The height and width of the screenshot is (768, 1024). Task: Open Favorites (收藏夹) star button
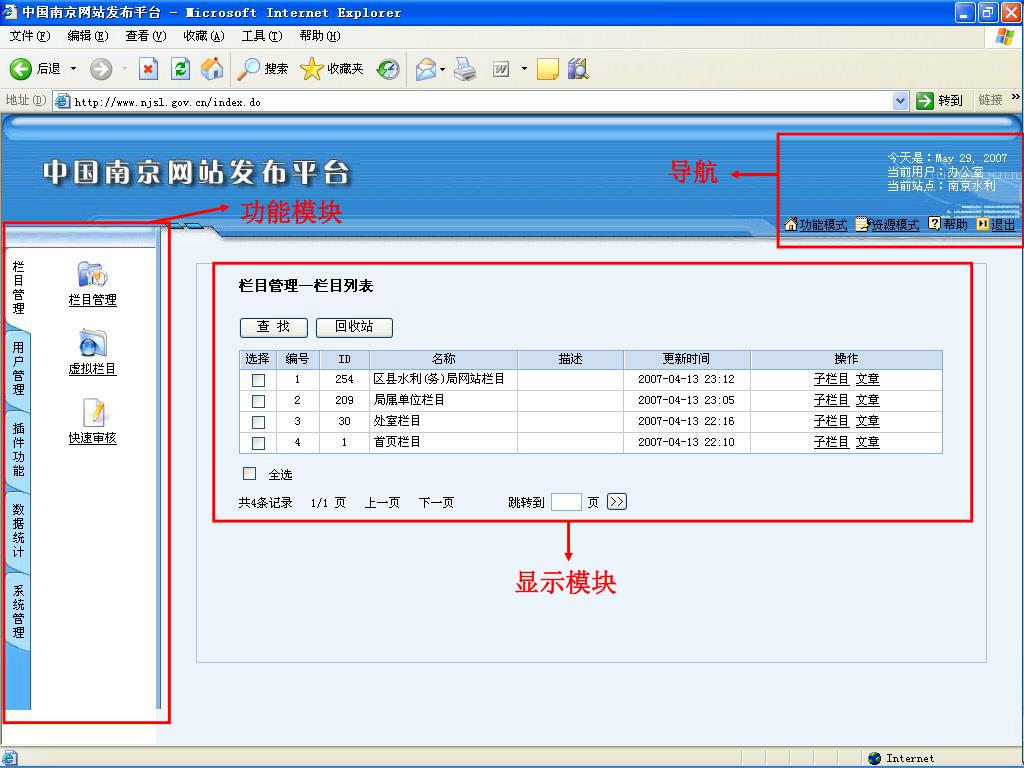click(331, 69)
